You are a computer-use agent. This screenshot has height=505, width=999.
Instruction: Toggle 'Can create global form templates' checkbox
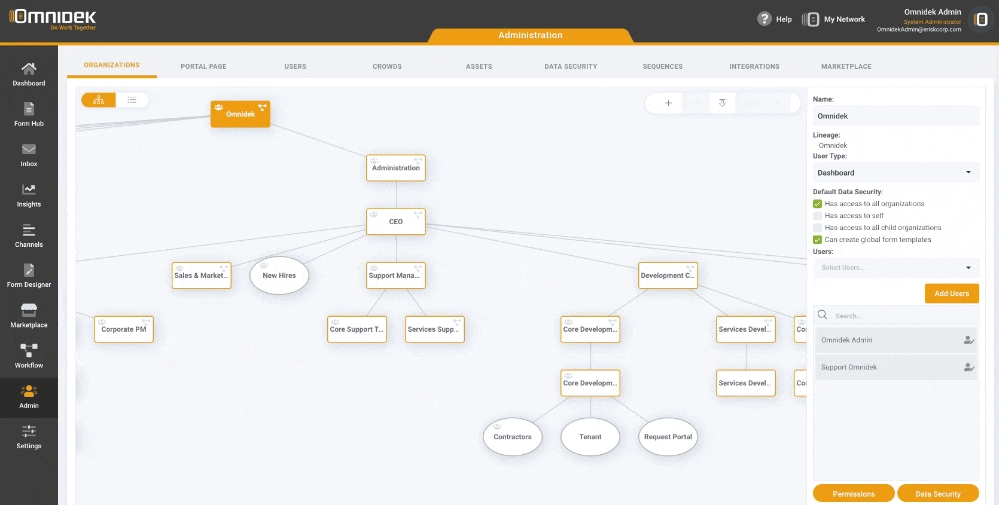coord(817,239)
